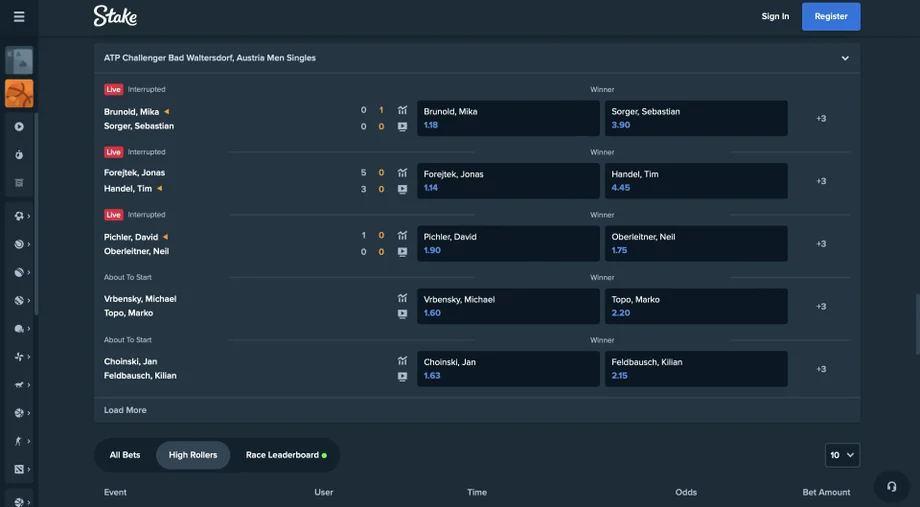Click Sign In
This screenshot has width=920, height=507.
click(775, 16)
